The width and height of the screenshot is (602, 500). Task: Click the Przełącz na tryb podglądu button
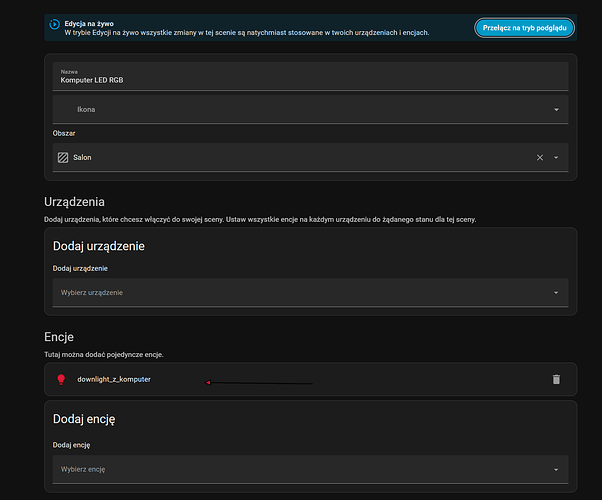pyautogui.click(x=524, y=28)
